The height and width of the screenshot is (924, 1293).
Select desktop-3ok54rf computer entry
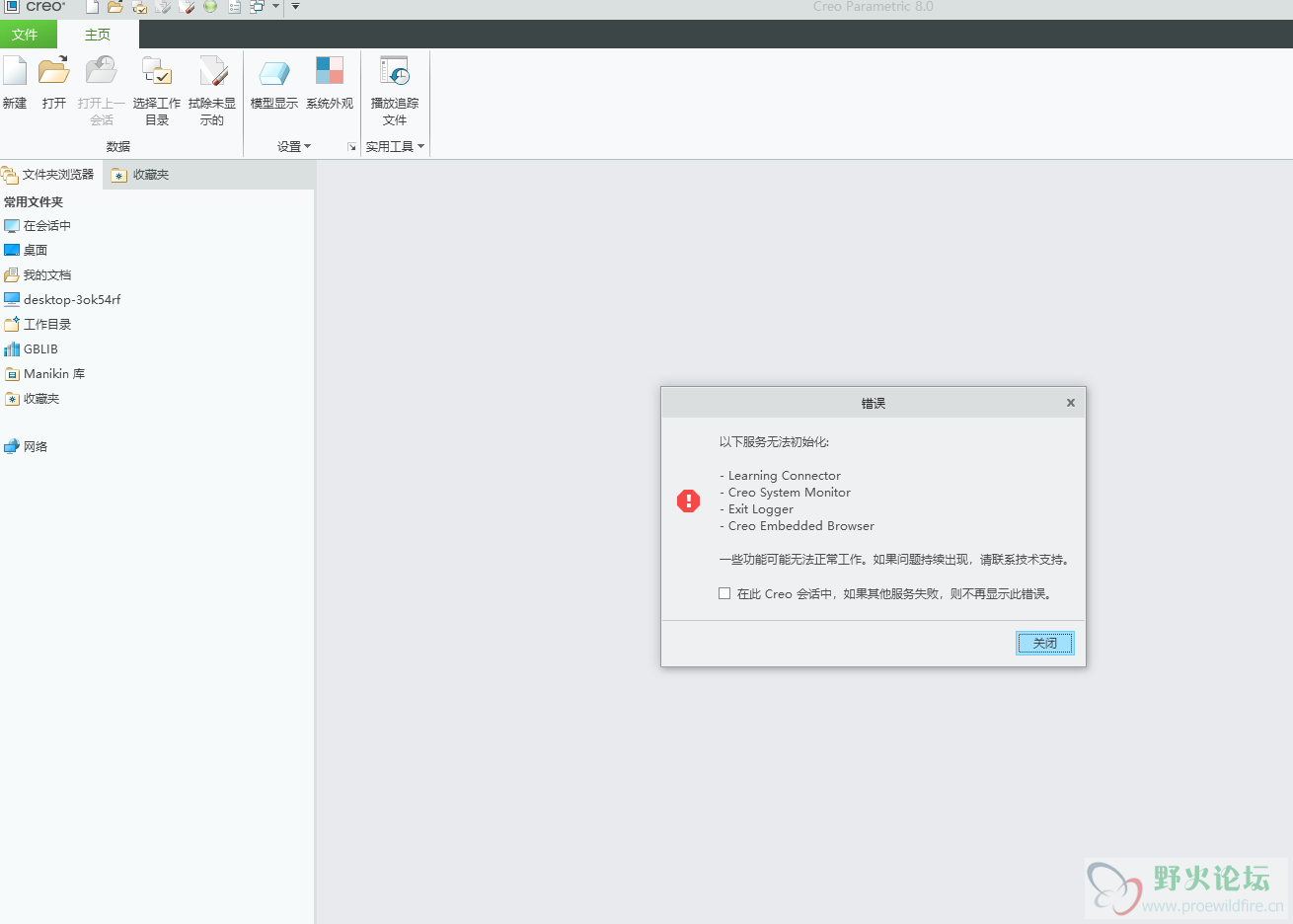coord(62,299)
